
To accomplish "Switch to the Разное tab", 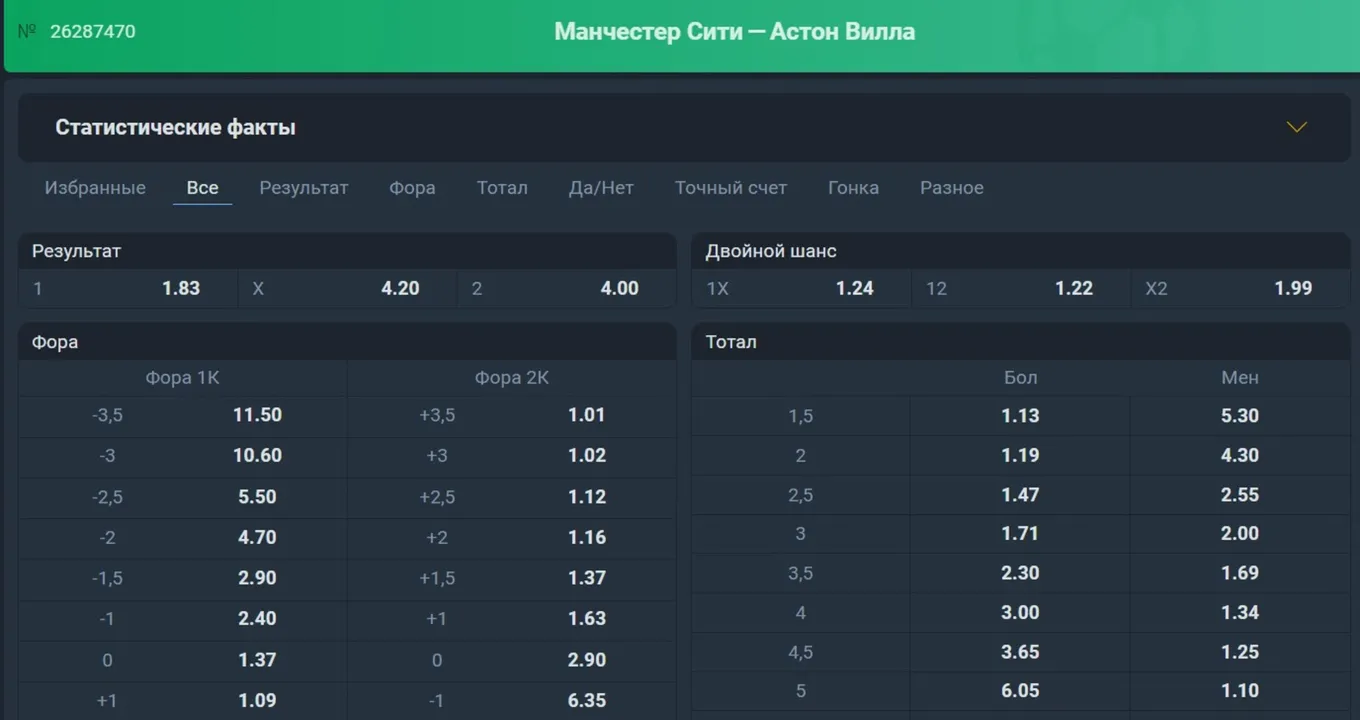I will click(952, 187).
